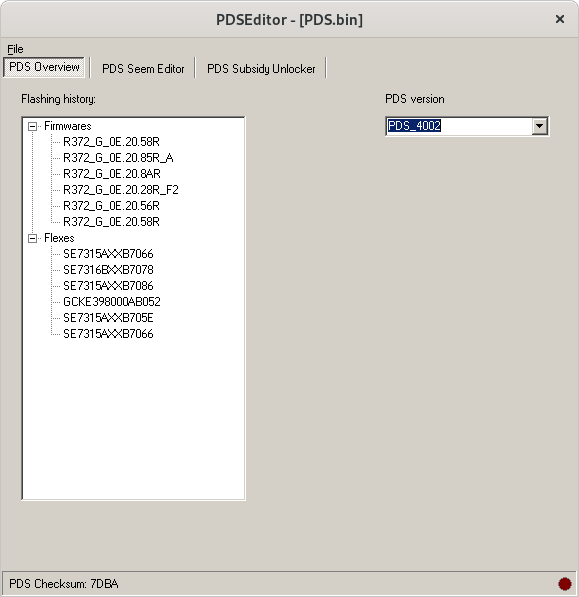579x597 pixels.
Task: Click the PDS_4002 version text field
Action: 459,126
